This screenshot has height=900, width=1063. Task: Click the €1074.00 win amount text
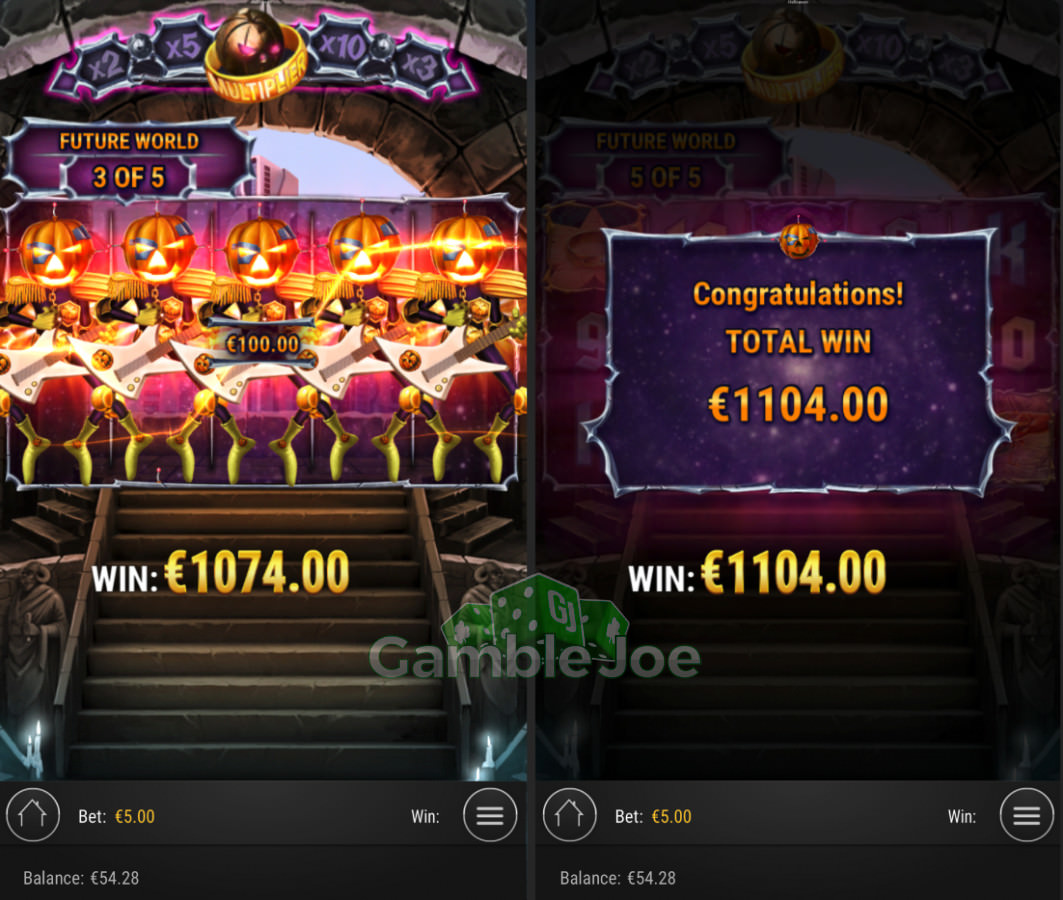pyautogui.click(x=258, y=573)
